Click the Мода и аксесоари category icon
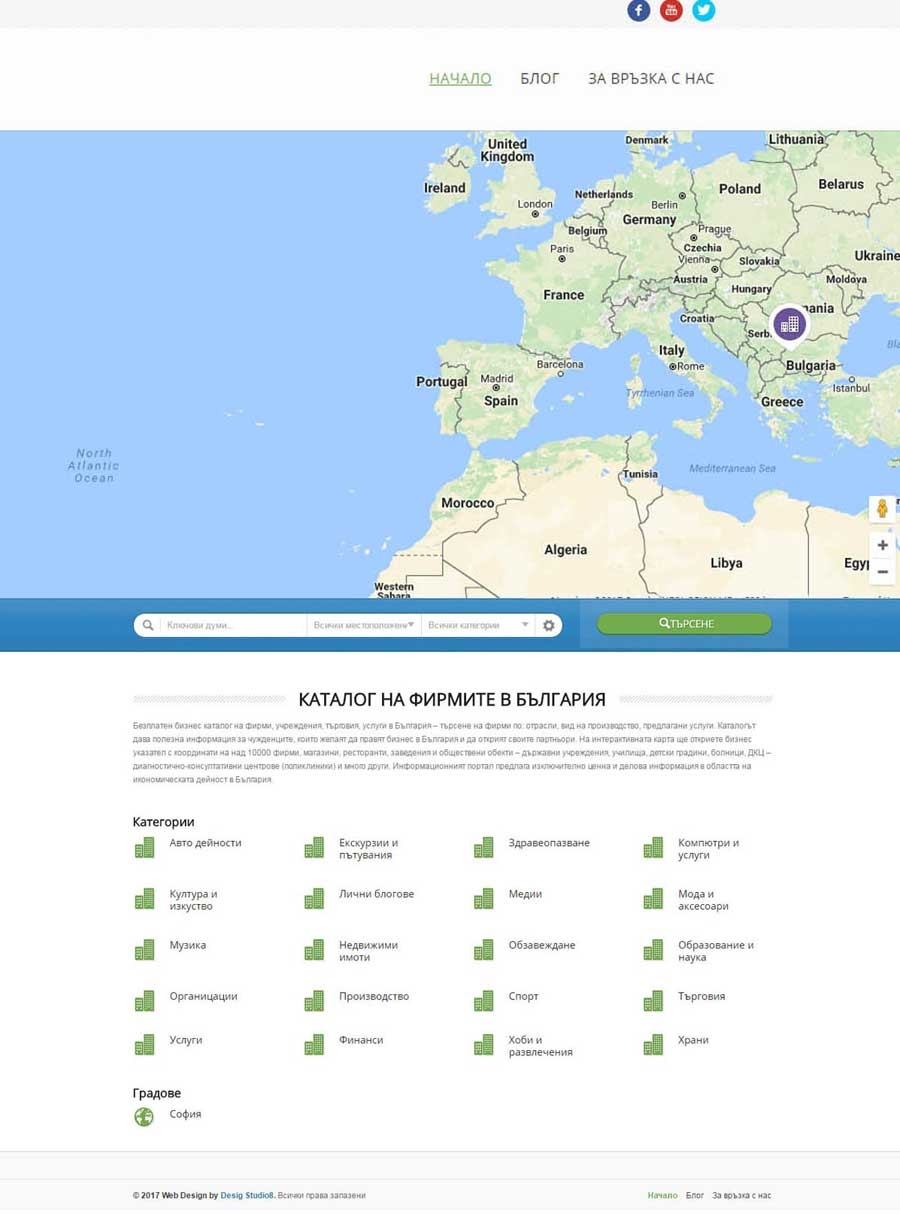The image size is (900, 1214). pos(653,899)
